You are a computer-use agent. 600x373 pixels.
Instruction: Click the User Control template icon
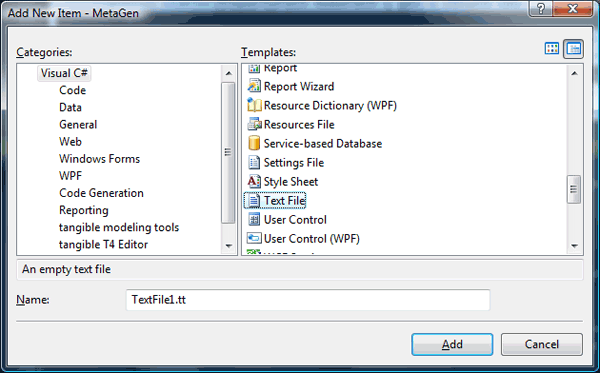tap(254, 220)
